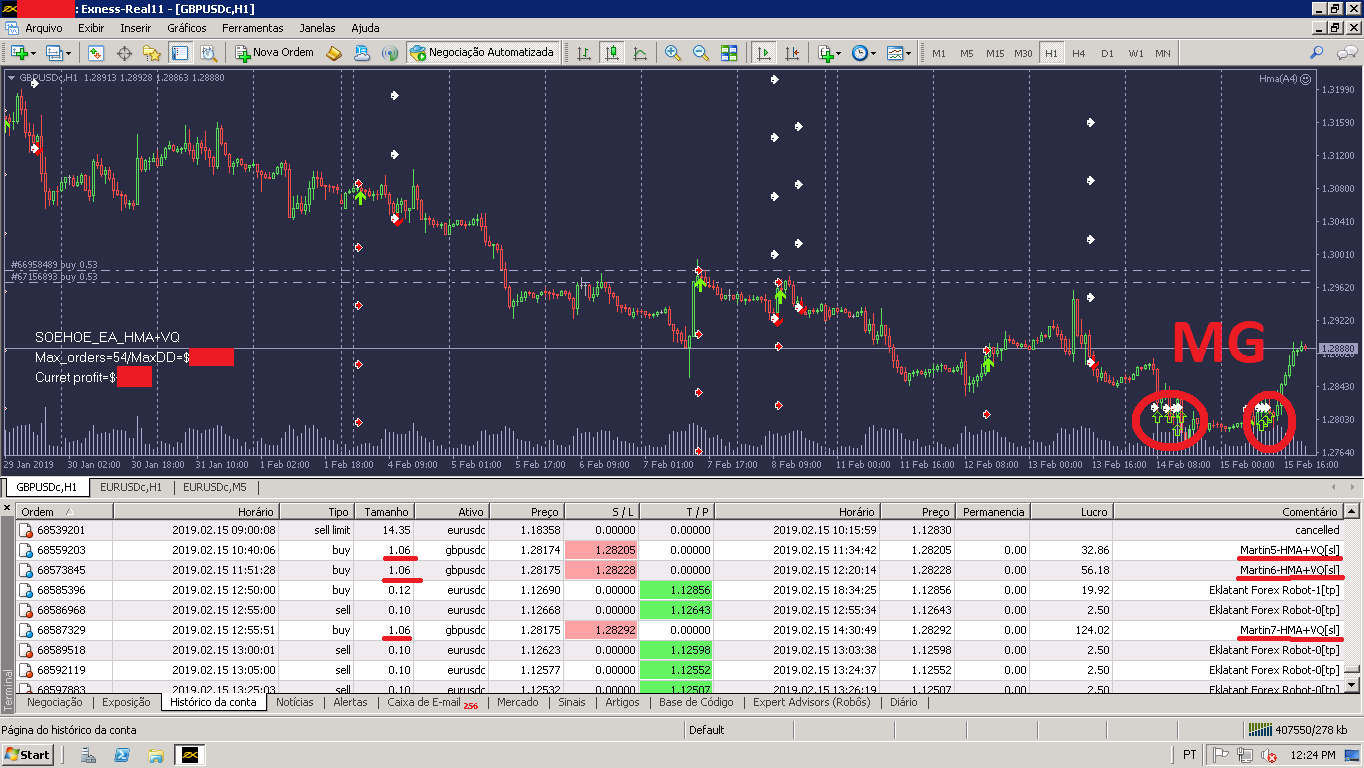Open the Gráficos menu
Image resolution: width=1364 pixels, height=768 pixels.
tap(187, 28)
